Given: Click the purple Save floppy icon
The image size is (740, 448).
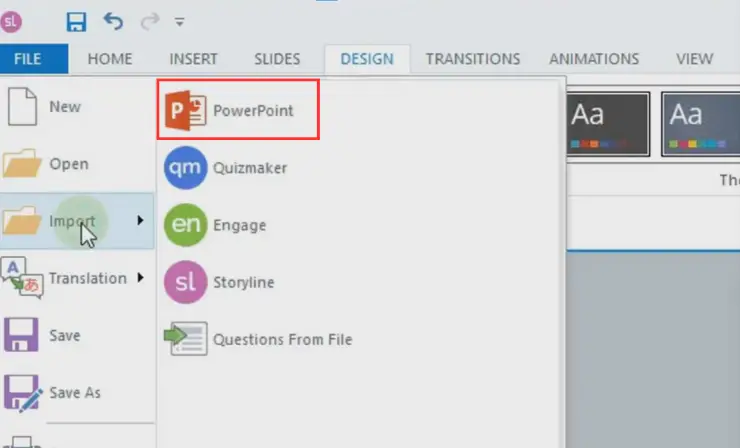Looking at the screenshot, I should point(21,335).
